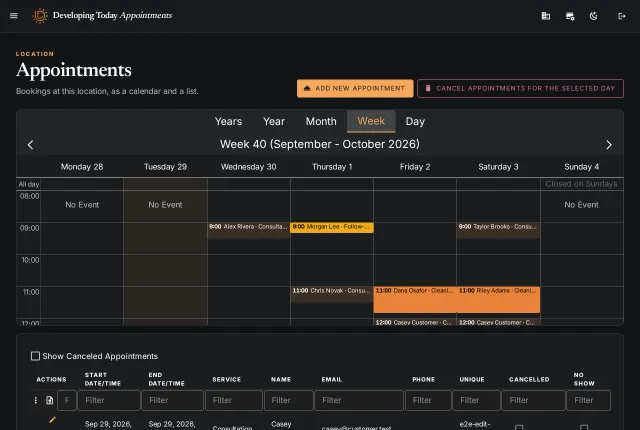
Task: Open 11:00 Riley Adams Cleaning event
Action: (x=499, y=299)
